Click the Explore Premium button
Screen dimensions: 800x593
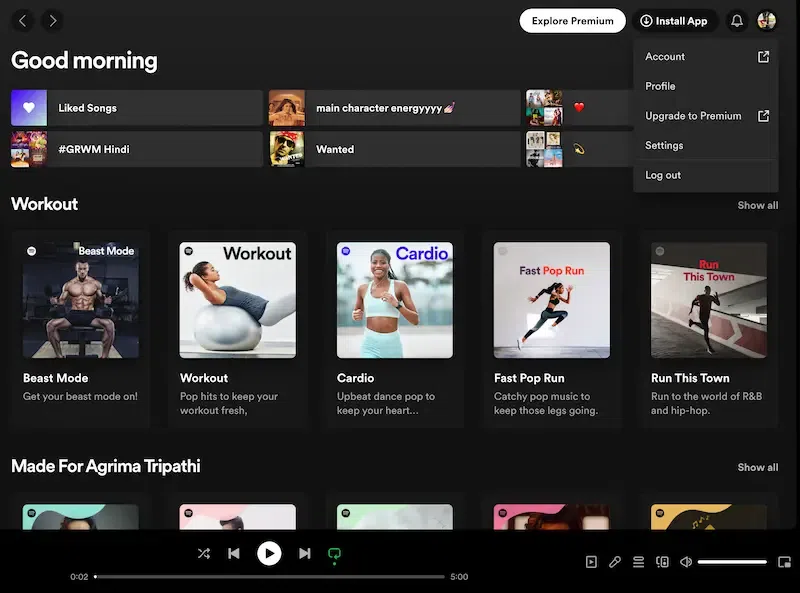click(x=572, y=20)
